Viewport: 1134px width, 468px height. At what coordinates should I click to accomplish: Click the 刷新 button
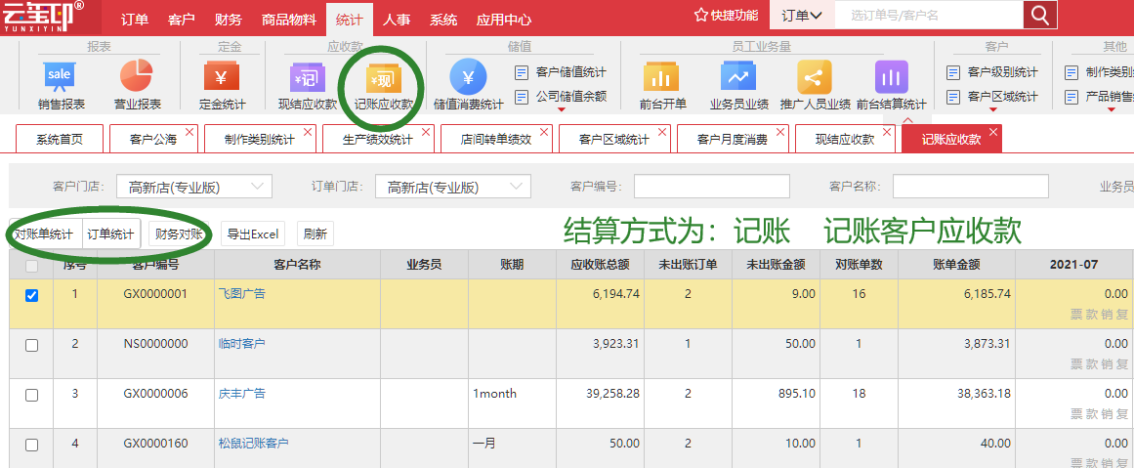point(315,234)
